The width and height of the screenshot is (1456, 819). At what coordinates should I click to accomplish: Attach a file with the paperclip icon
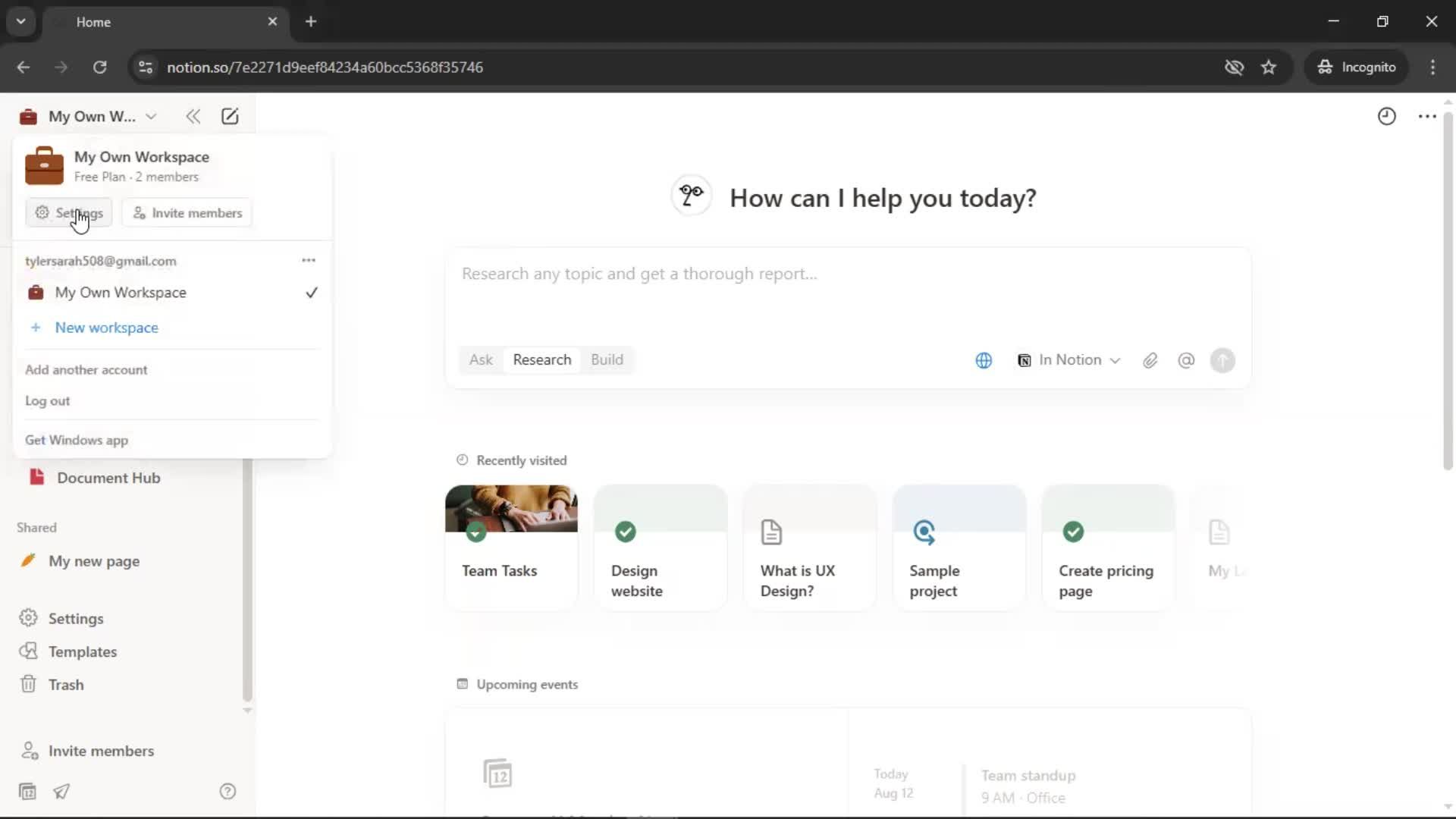[1150, 360]
